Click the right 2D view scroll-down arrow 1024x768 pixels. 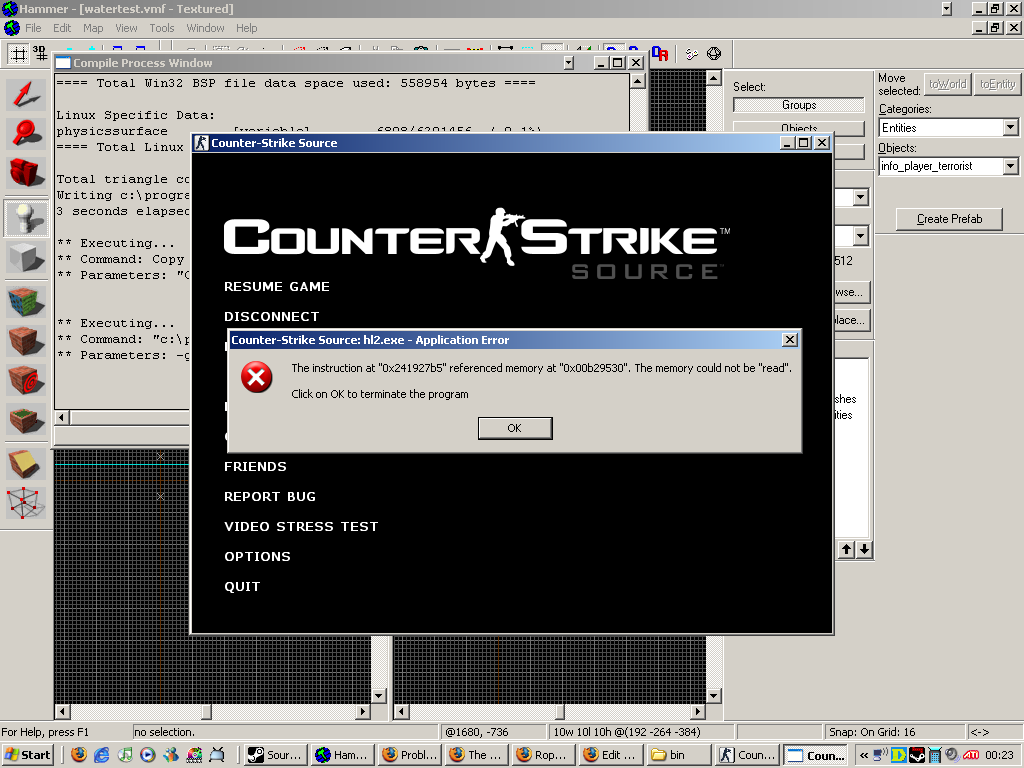(714, 696)
